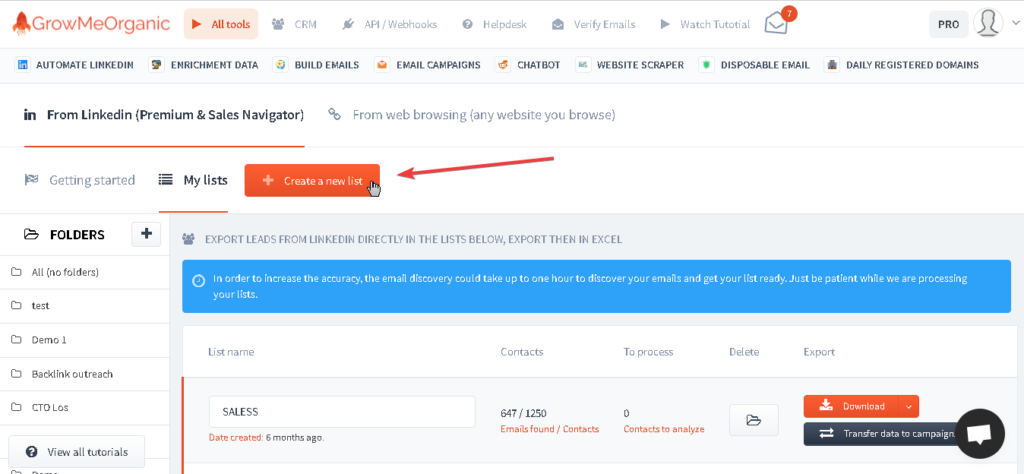Screen dimensions: 1024x474
Task: Move SALESS list using folder button
Action: pyautogui.click(x=754, y=420)
